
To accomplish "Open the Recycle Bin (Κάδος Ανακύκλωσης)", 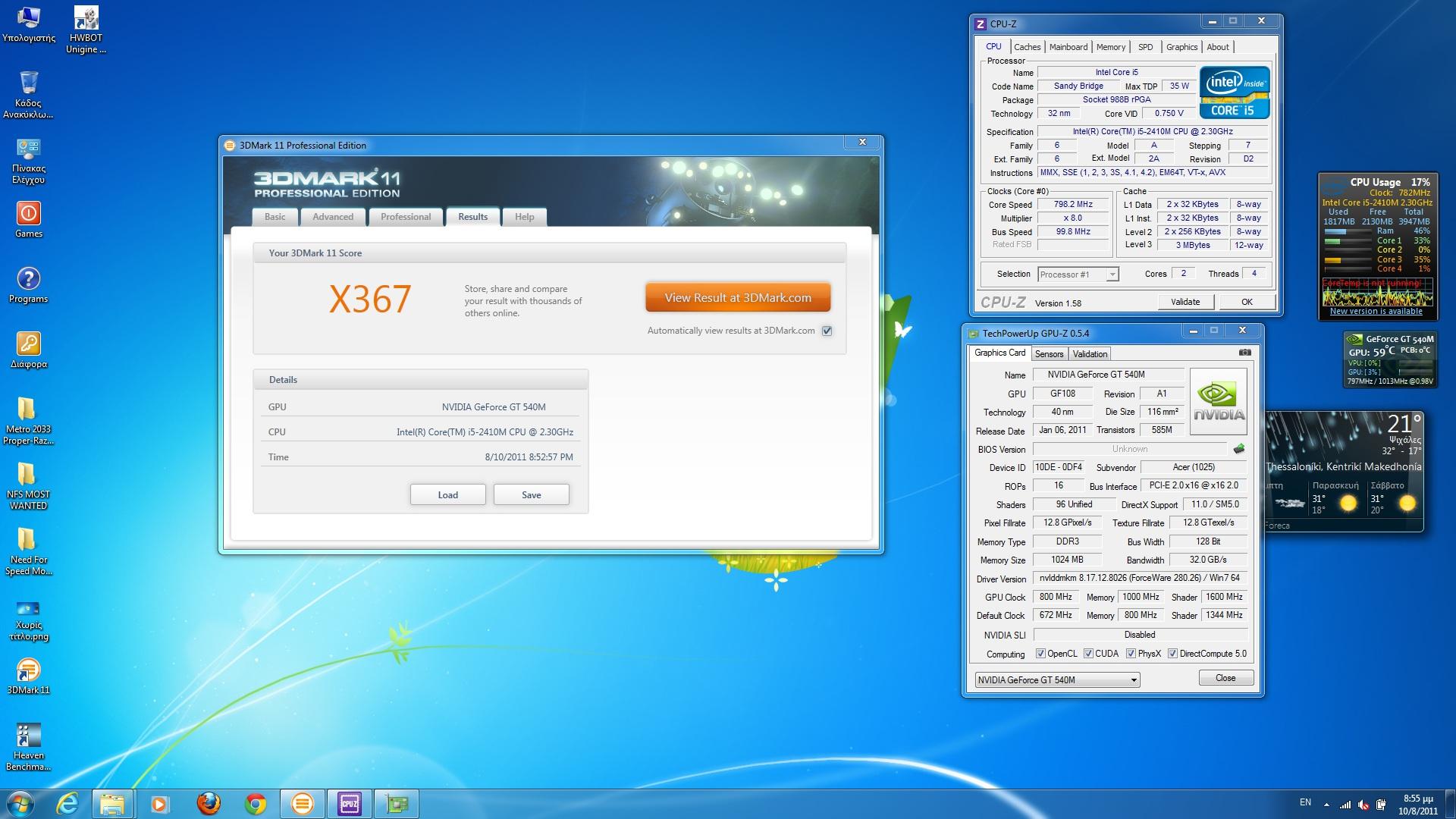I will click(28, 96).
